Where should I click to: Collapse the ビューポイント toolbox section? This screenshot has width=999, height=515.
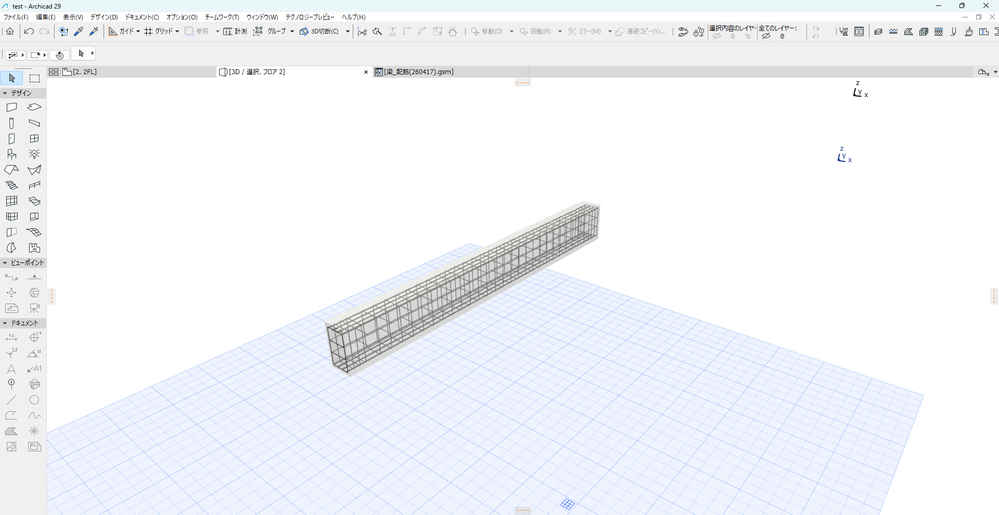tap(5, 263)
